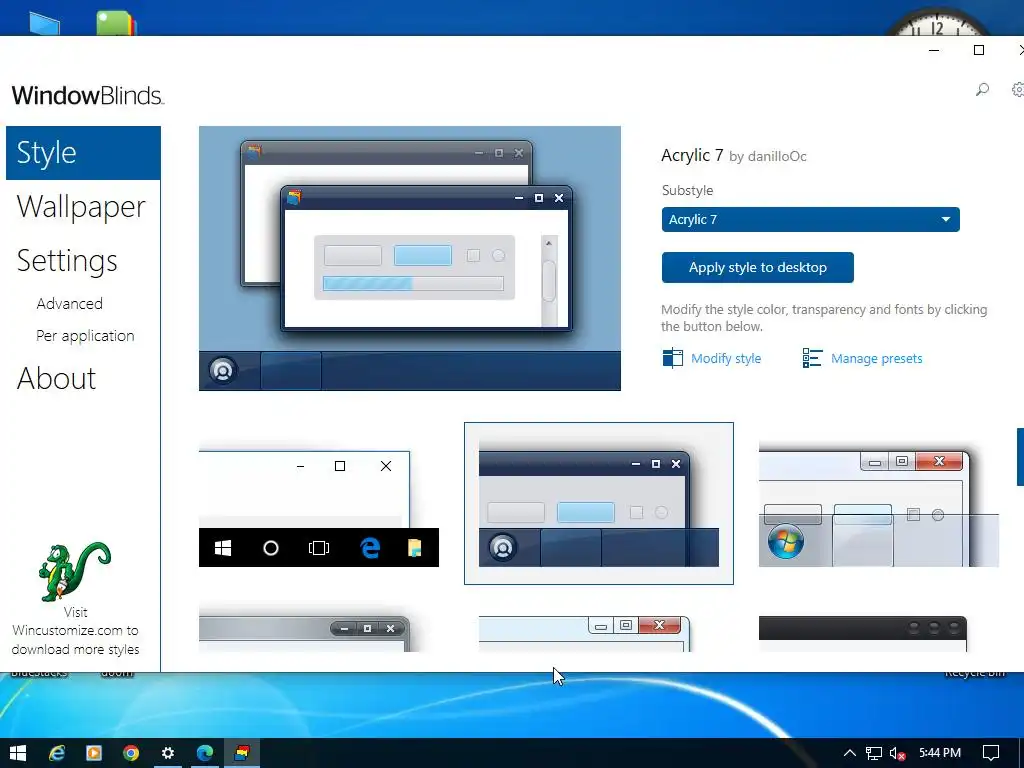The image size is (1024, 768).
Task: Open the media player taskbar icon
Action: point(94,753)
